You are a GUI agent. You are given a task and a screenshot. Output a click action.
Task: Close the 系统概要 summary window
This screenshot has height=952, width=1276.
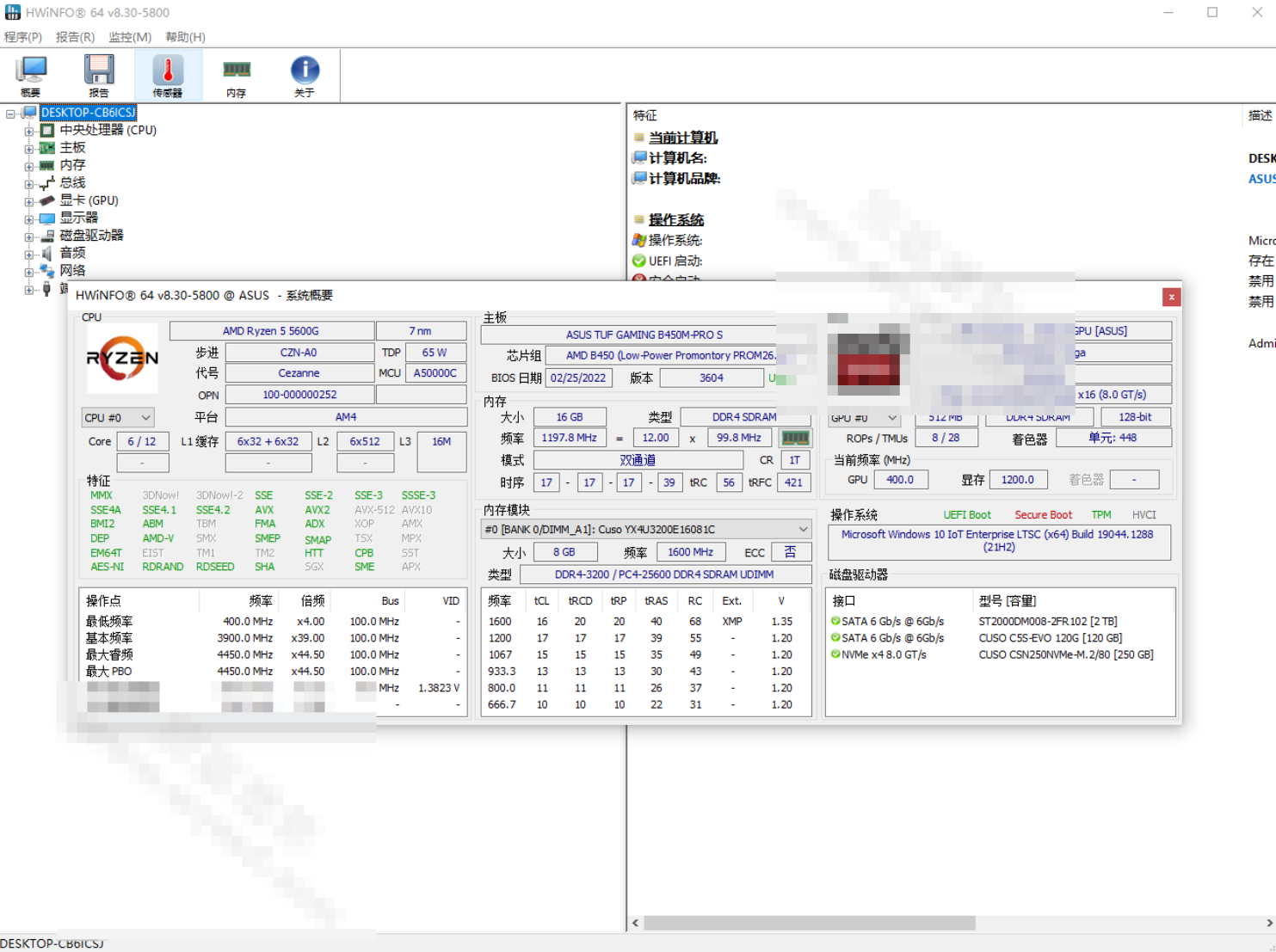tap(1171, 297)
